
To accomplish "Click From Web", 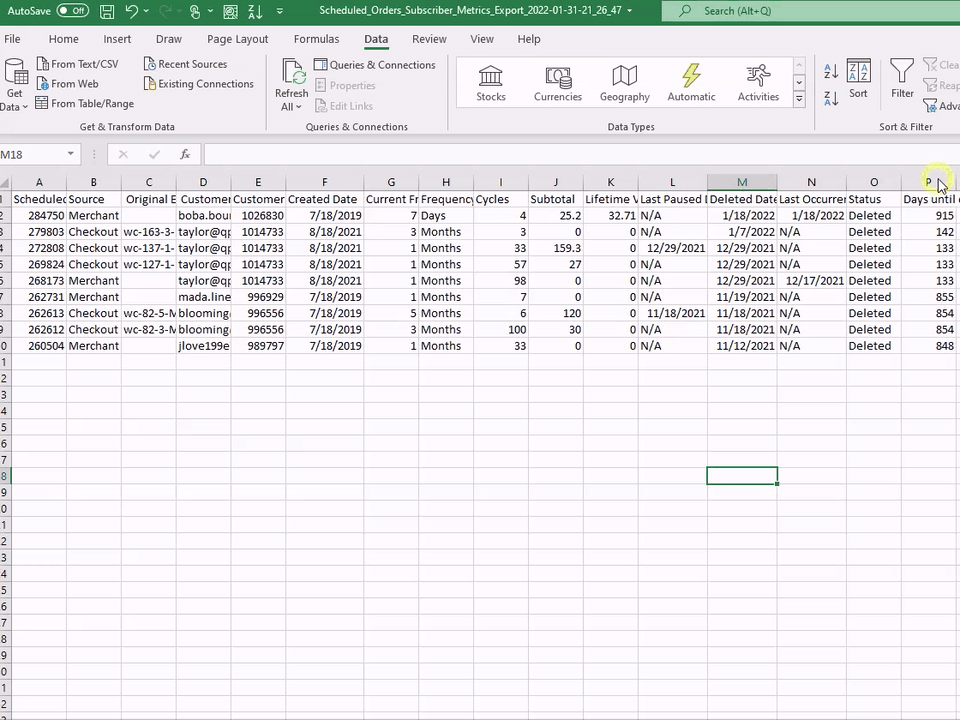I will [67, 84].
